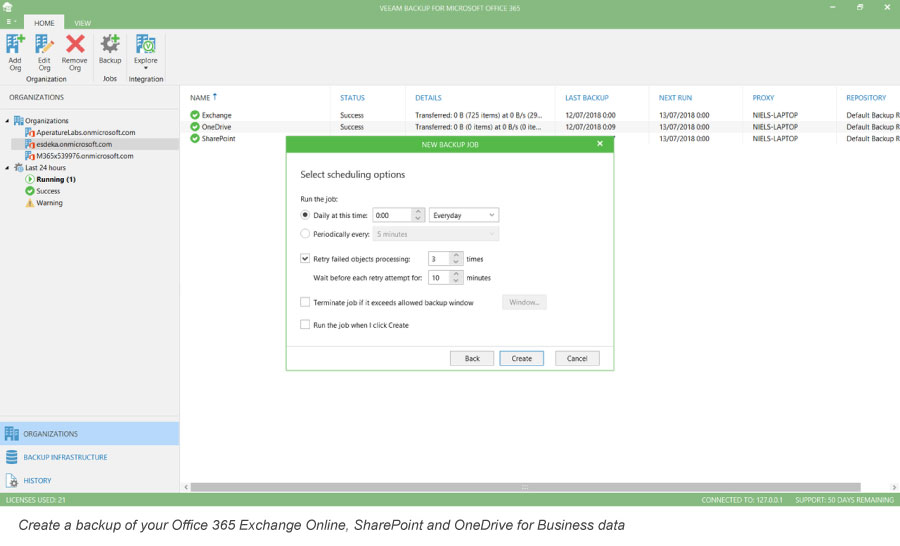900x546 pixels.
Task: Click the Backup jobs gear icon
Action: (x=110, y=44)
